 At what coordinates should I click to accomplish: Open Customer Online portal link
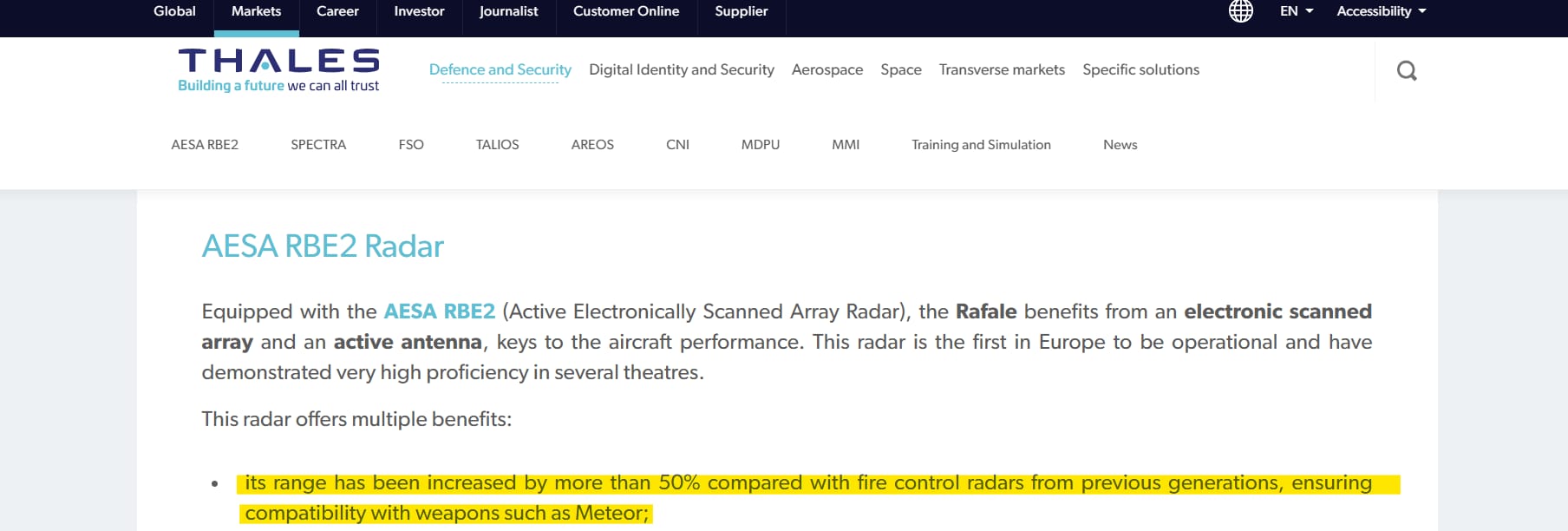(x=626, y=11)
